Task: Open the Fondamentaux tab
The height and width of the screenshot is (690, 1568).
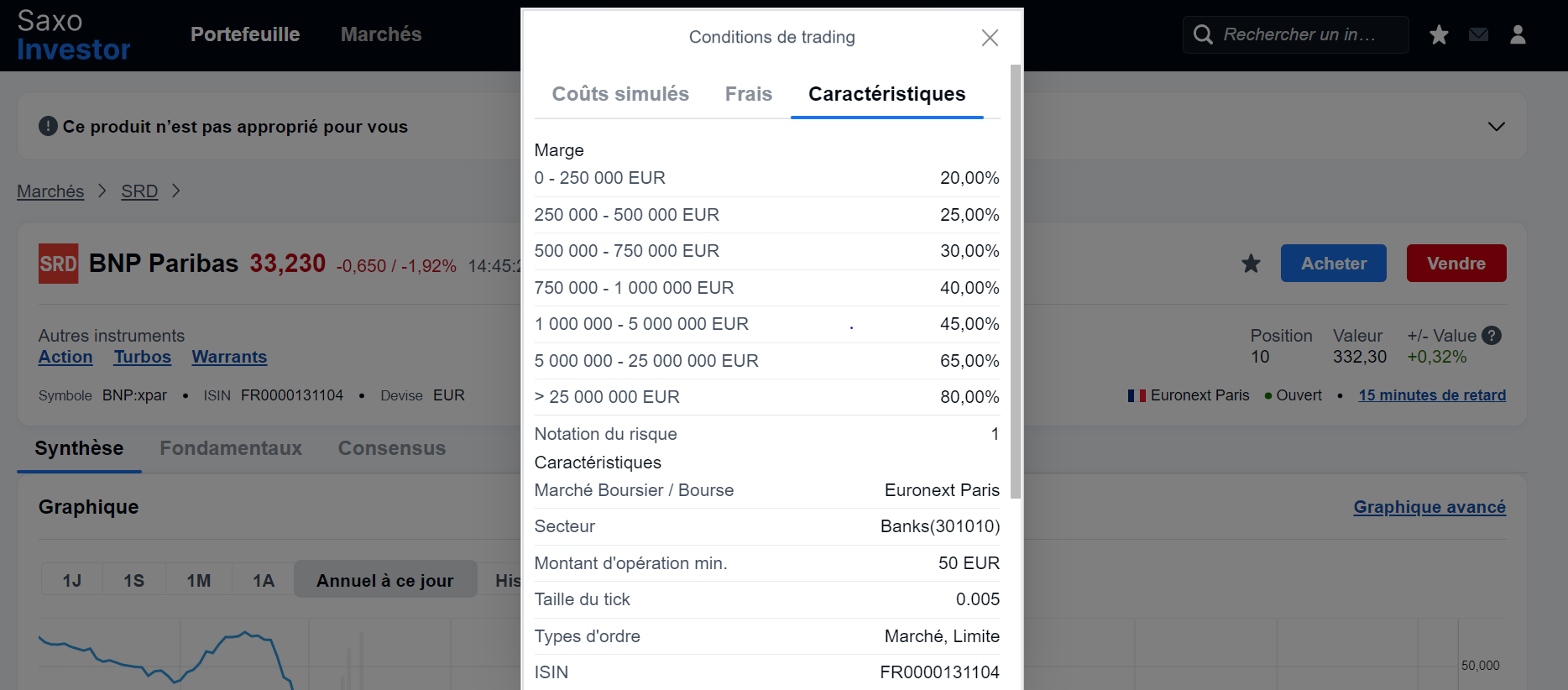Action: [231, 448]
